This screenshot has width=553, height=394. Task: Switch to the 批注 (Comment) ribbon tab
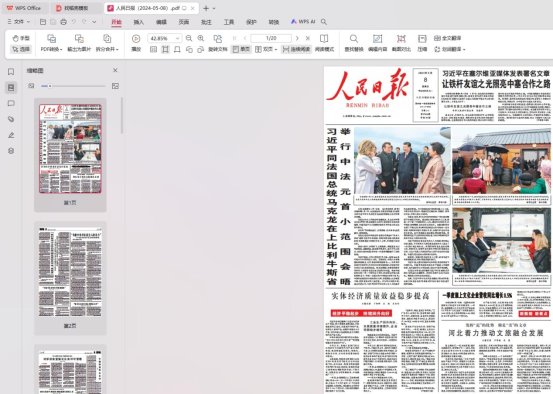[x=206, y=22]
